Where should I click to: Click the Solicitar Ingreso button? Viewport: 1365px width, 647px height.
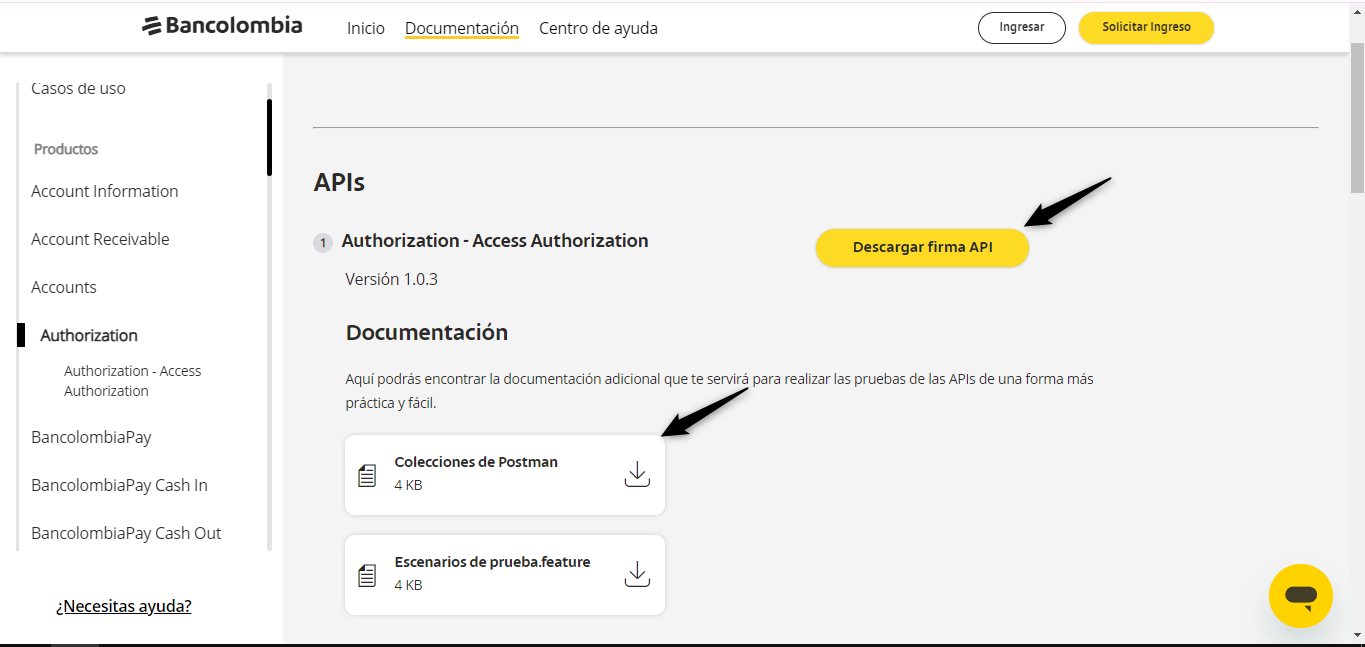tap(1146, 28)
